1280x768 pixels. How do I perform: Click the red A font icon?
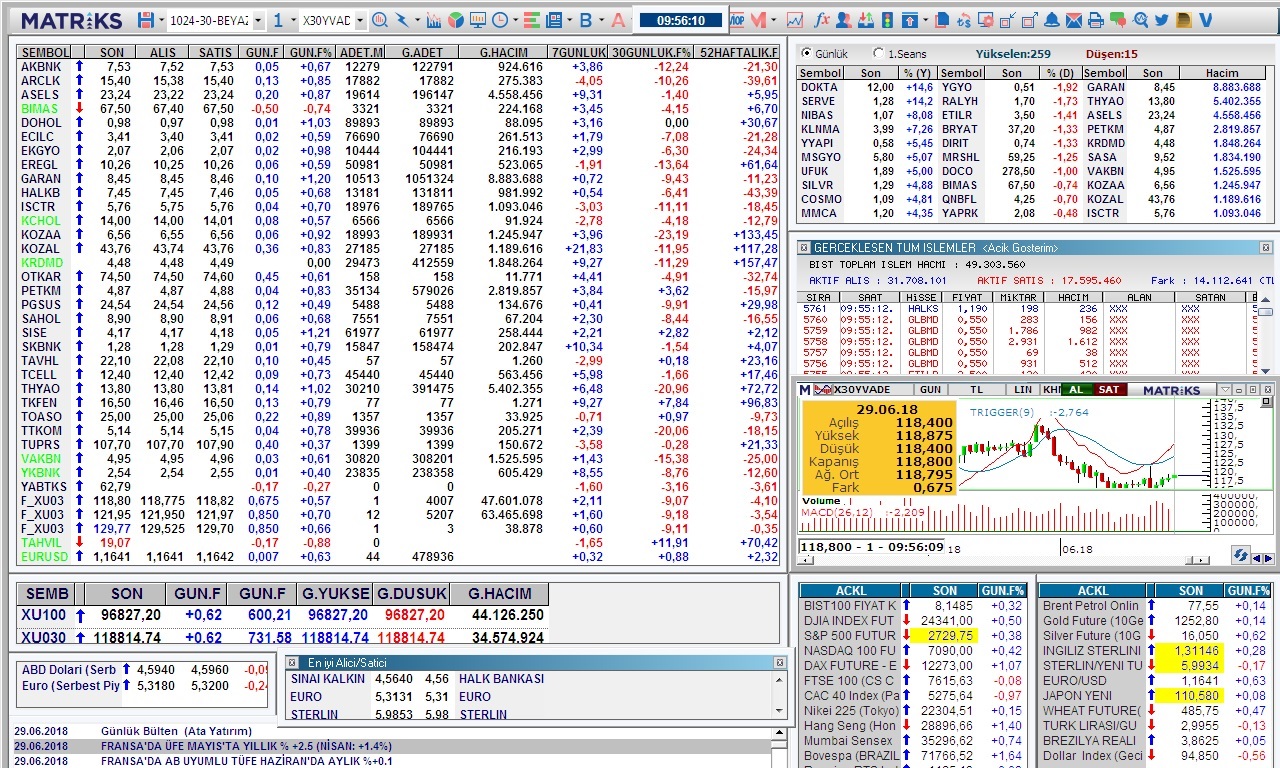618,20
